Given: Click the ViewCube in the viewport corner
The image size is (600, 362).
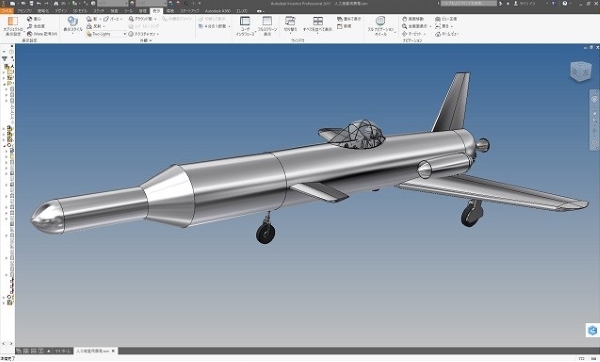Looking at the screenshot, I should (580, 71).
